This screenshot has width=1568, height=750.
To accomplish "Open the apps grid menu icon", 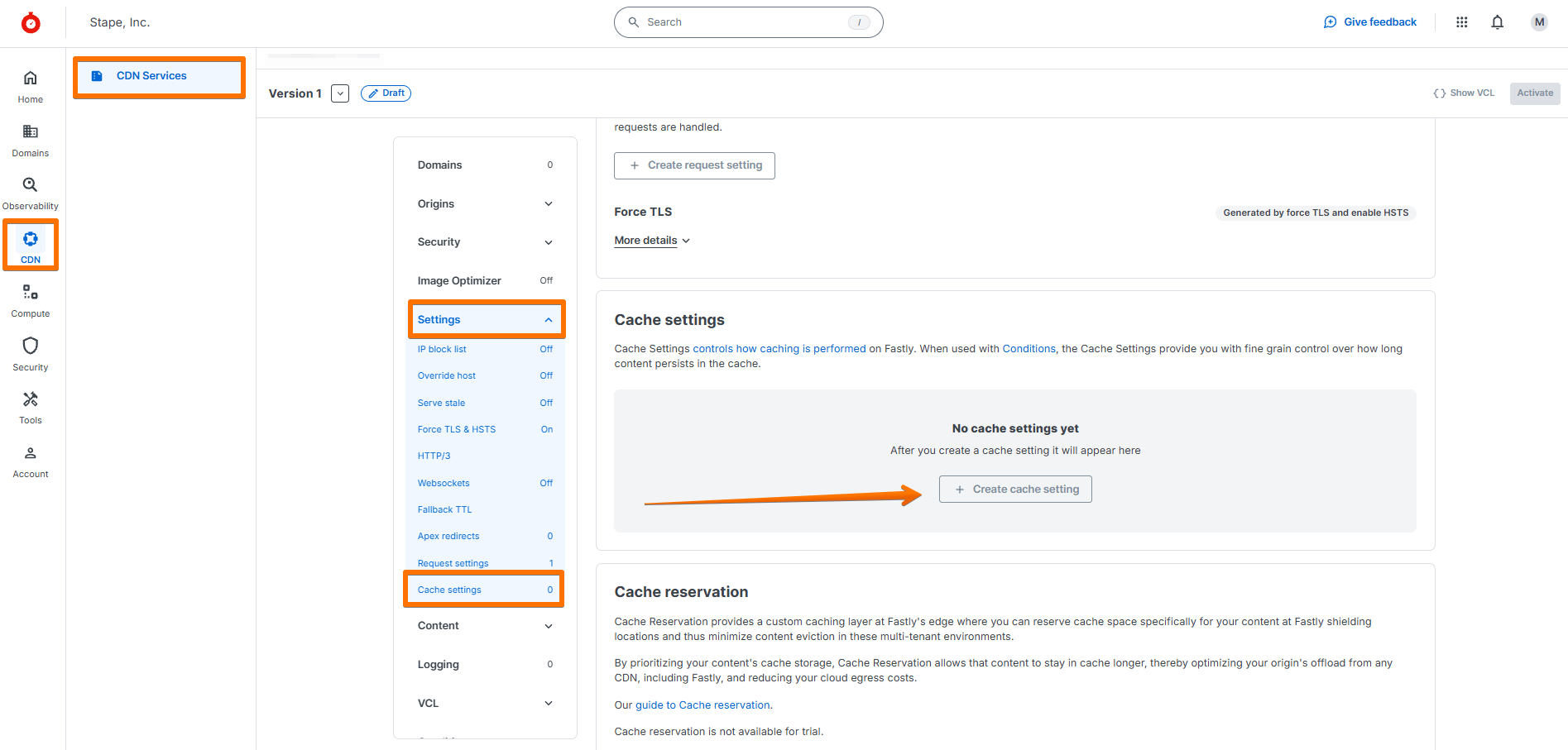I will point(1462,22).
